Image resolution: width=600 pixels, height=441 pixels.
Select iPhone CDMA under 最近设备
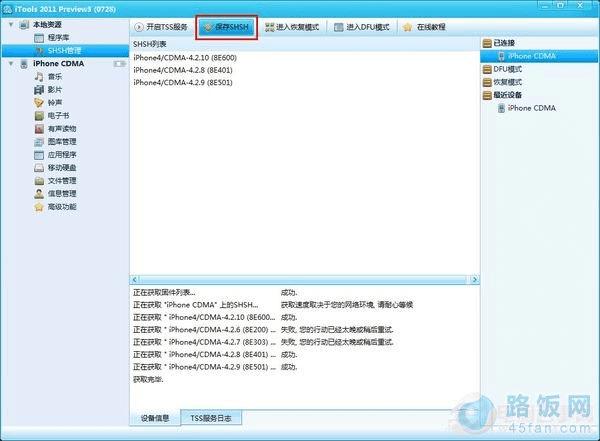click(x=532, y=108)
